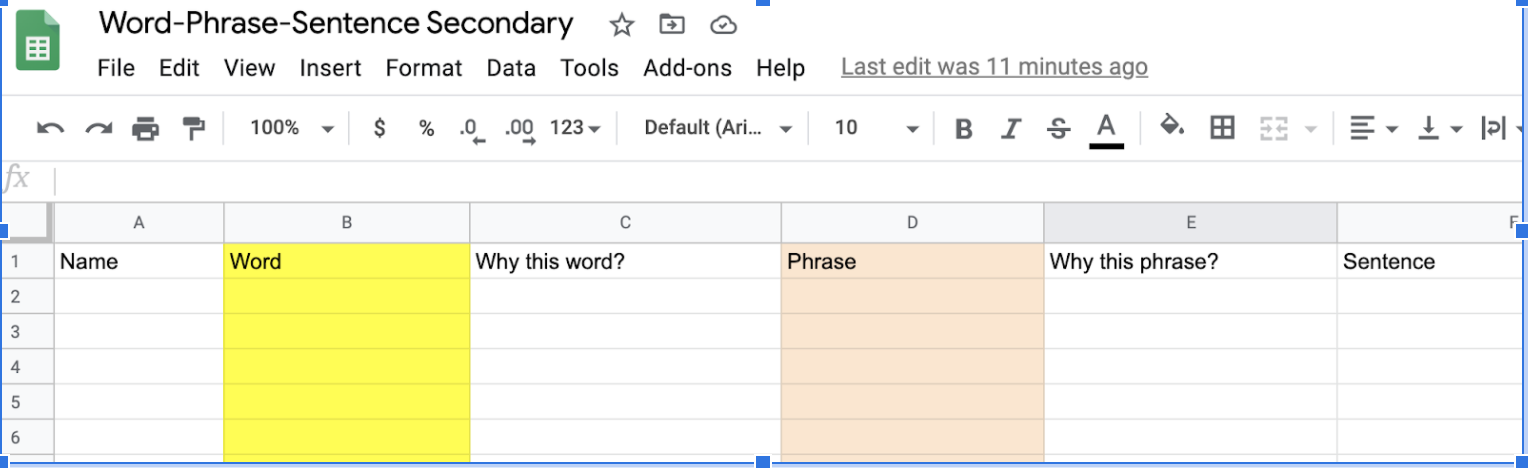This screenshot has width=1528, height=468.
Task: Expand the 100% zoom dropdown
Action: click(x=291, y=128)
